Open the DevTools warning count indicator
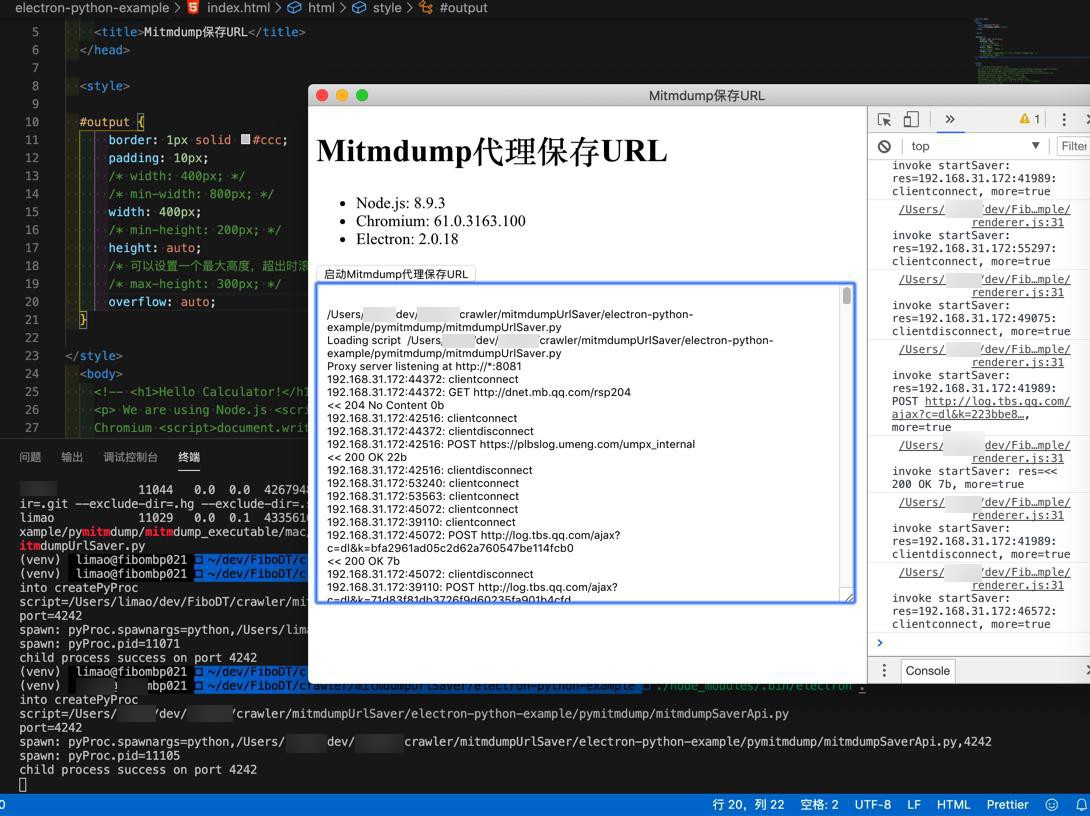This screenshot has height=816, width=1090. (x=1030, y=119)
